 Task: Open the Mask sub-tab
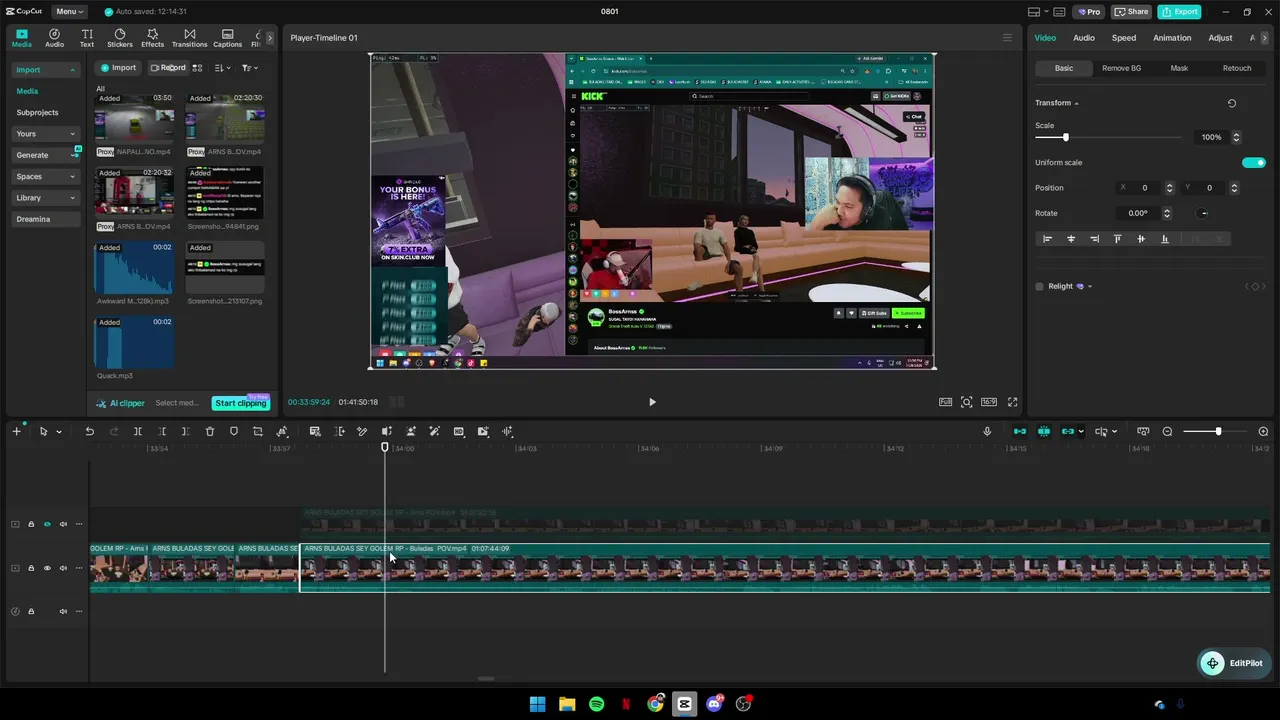(1179, 68)
